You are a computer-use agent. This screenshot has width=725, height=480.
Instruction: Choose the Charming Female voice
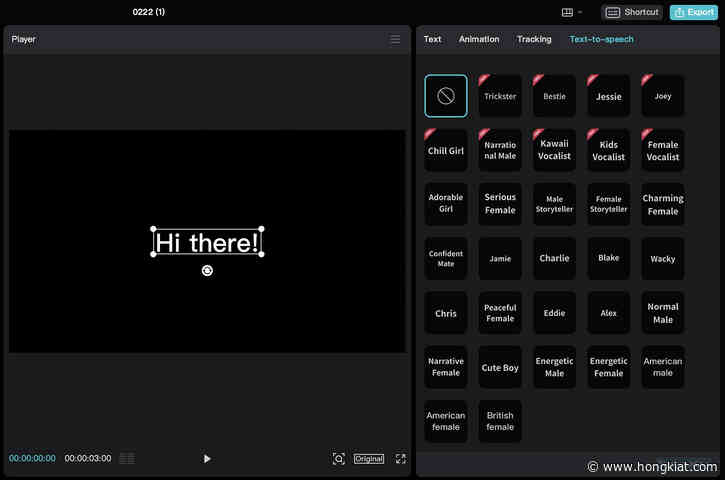[x=663, y=203]
